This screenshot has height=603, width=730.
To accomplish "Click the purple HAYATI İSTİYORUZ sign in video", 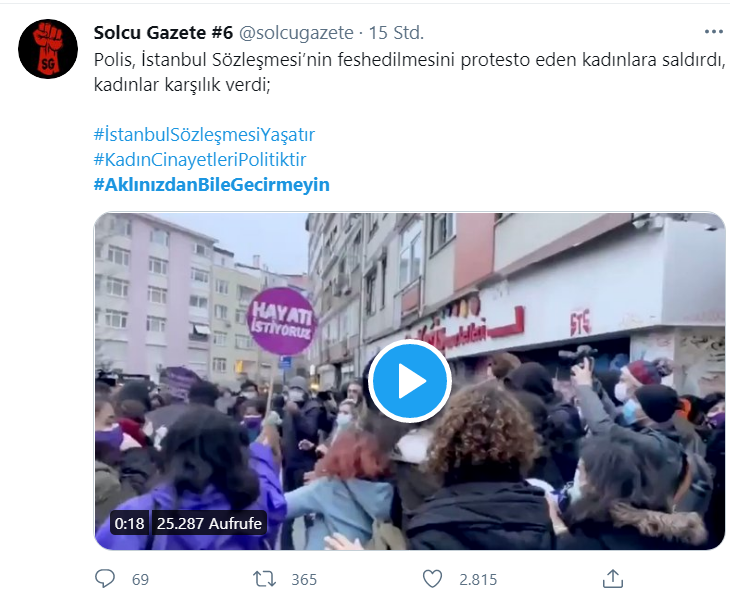I will pos(281,321).
